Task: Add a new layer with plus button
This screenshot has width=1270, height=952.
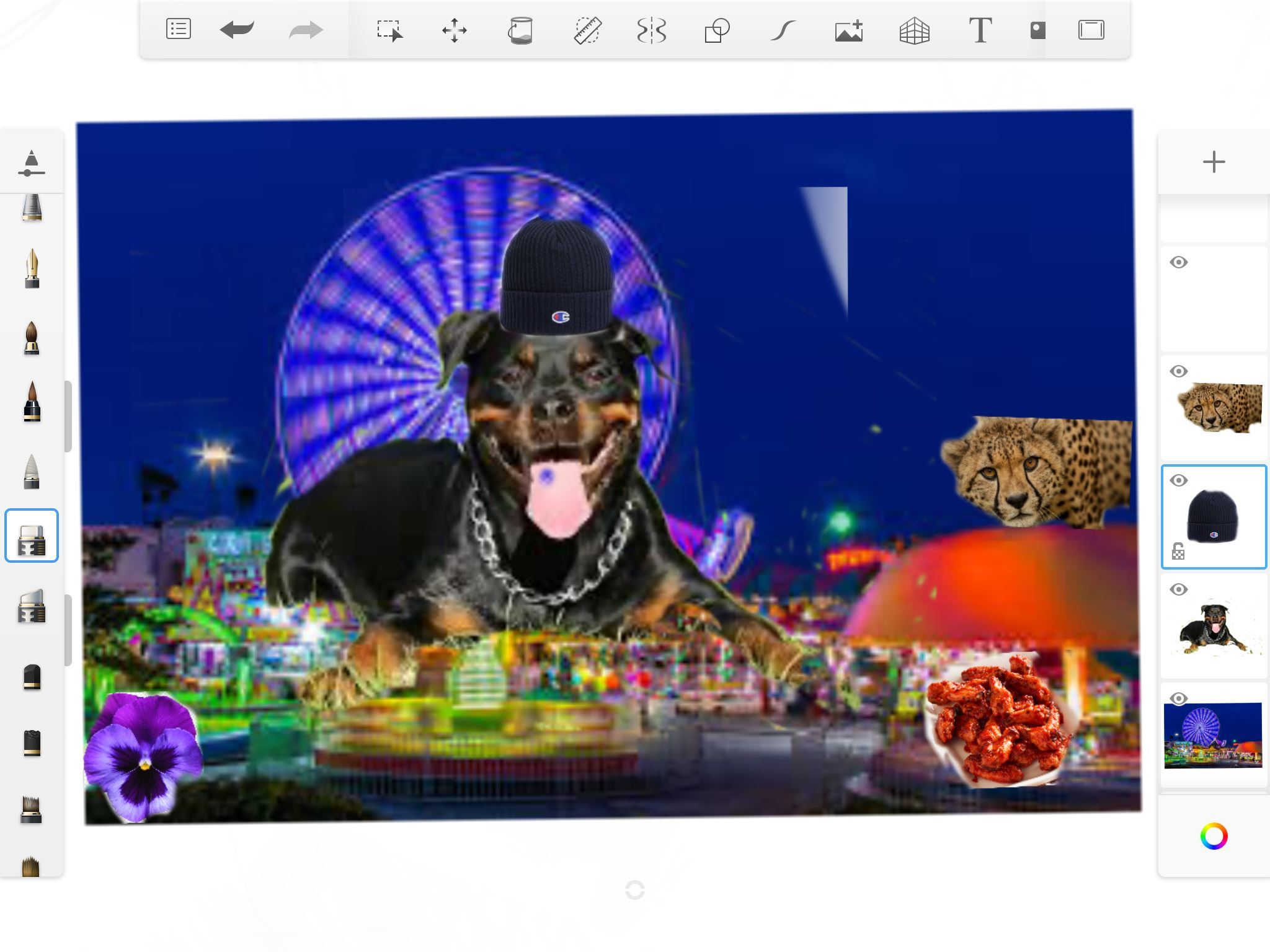Action: [x=1214, y=162]
